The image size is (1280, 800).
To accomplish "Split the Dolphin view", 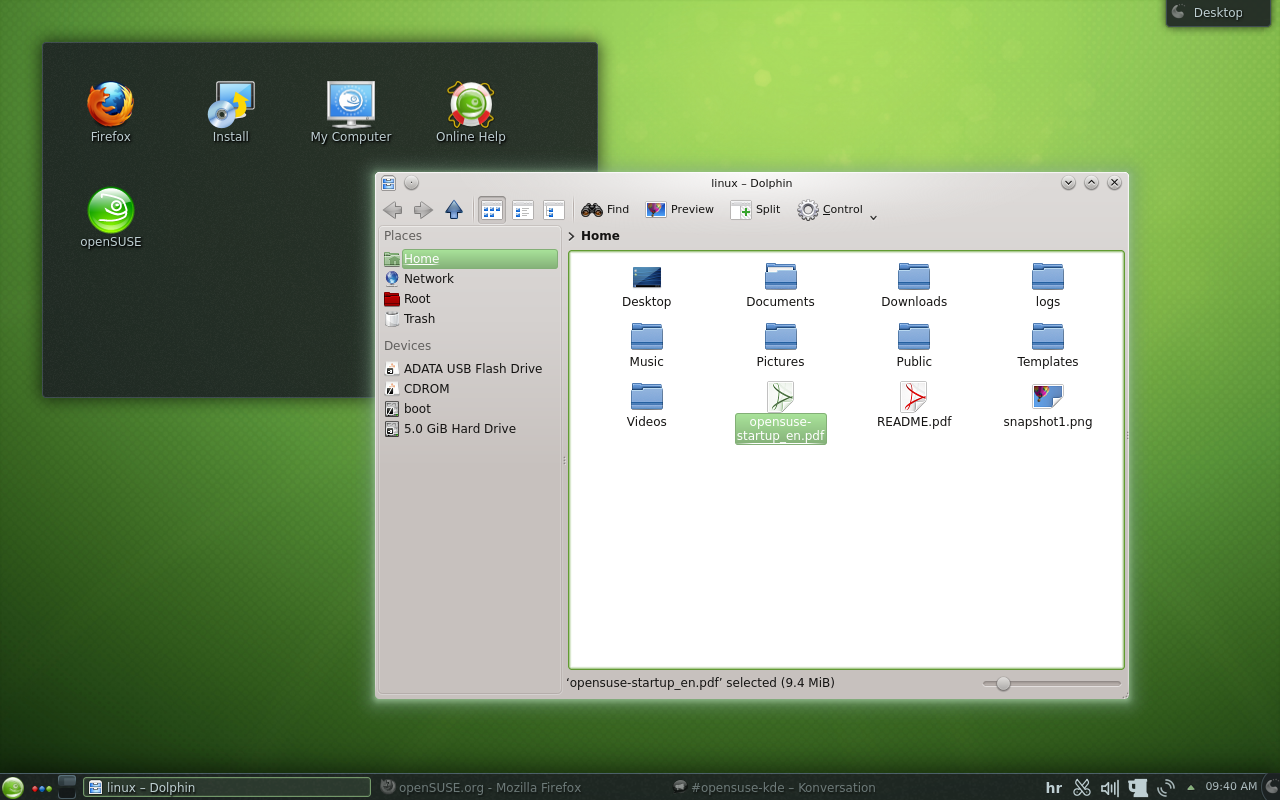I will (x=755, y=210).
